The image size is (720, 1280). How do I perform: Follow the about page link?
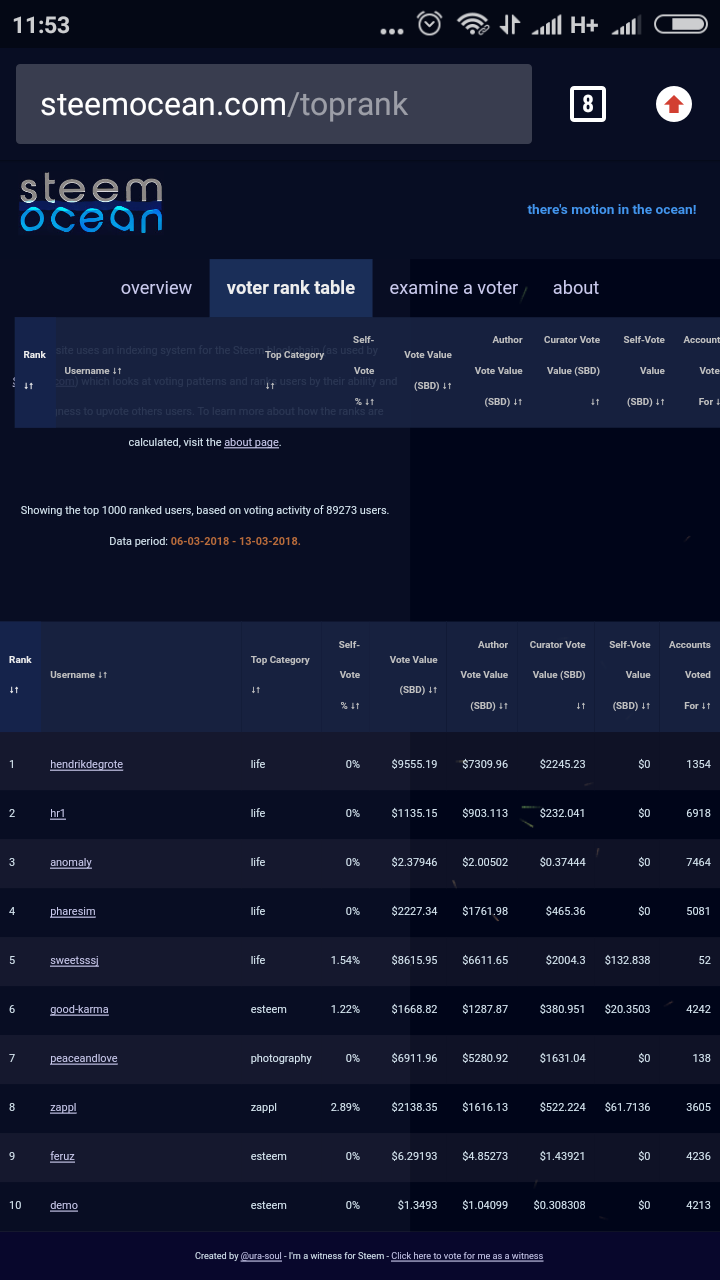pyautogui.click(x=251, y=442)
